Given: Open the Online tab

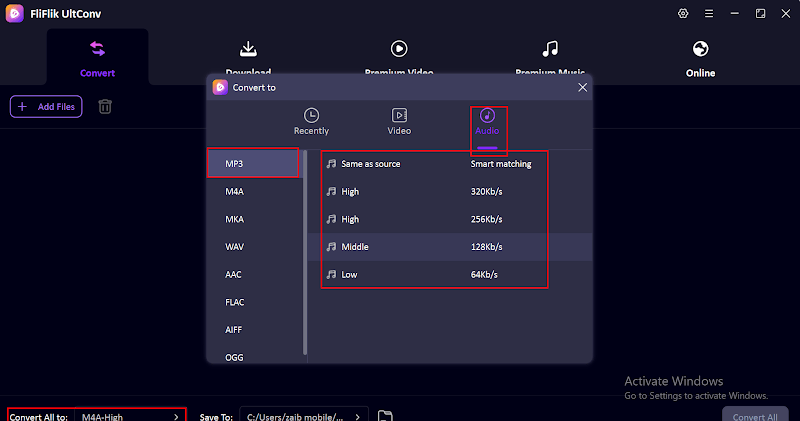Looking at the screenshot, I should click(701, 59).
